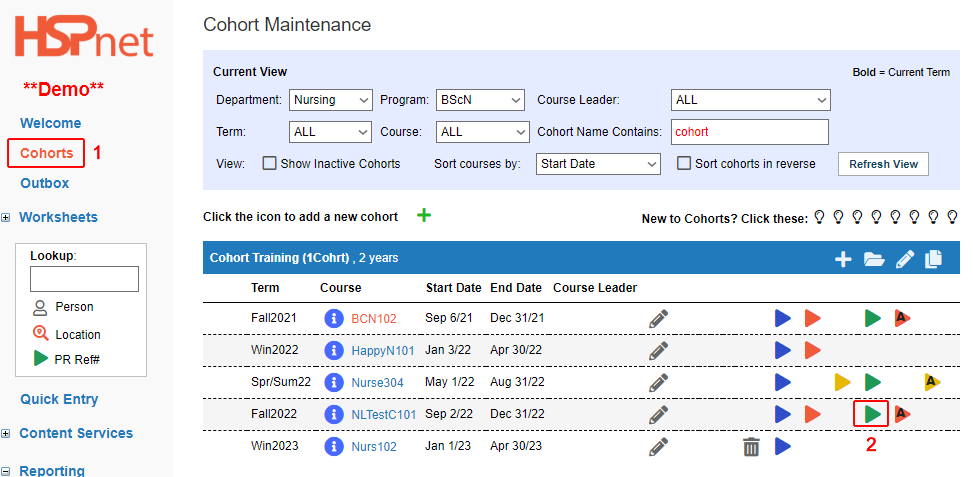
Task: Click the blue arrow in Win2023 row
Action: pyautogui.click(x=782, y=446)
